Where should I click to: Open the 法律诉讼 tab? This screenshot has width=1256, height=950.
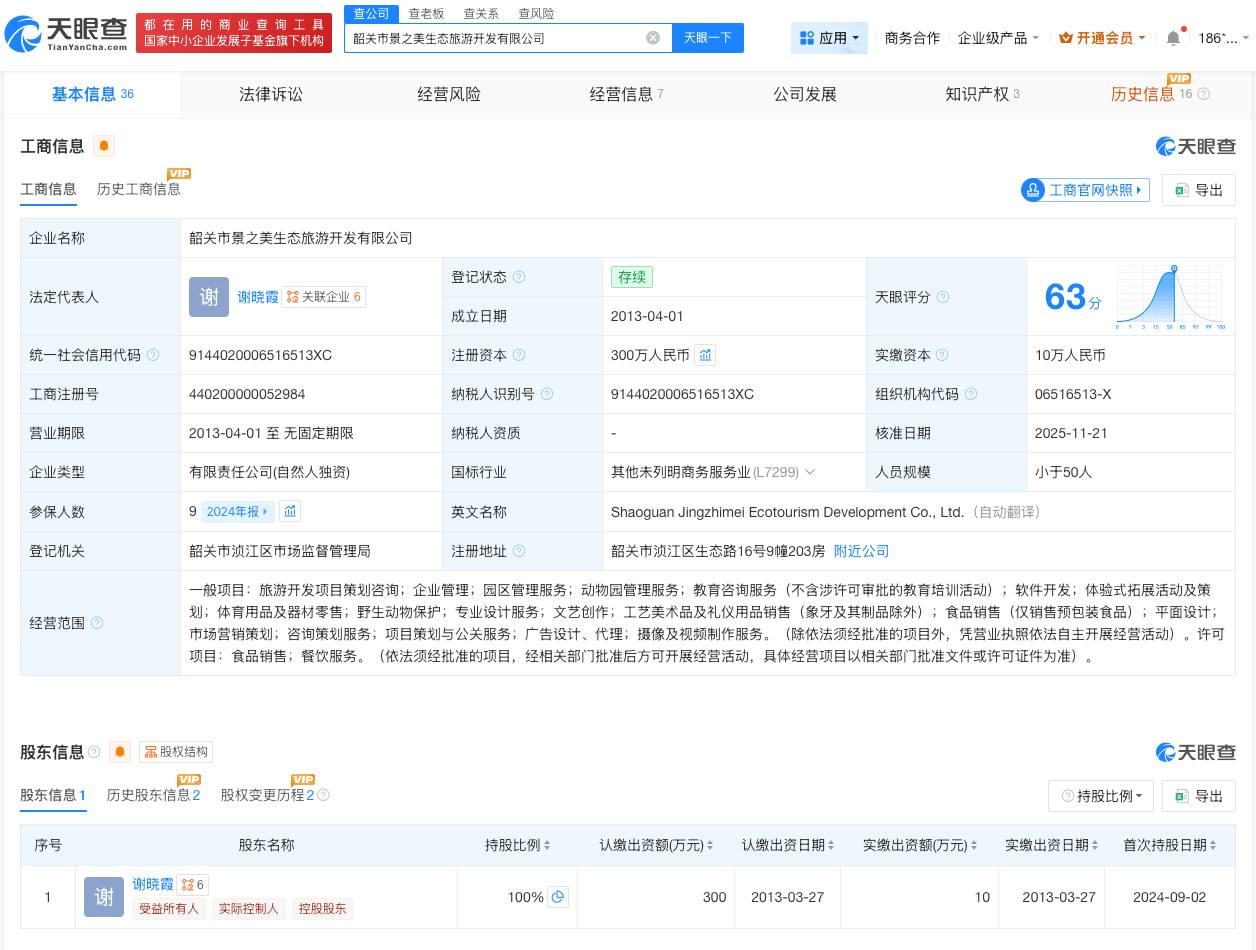coord(270,94)
